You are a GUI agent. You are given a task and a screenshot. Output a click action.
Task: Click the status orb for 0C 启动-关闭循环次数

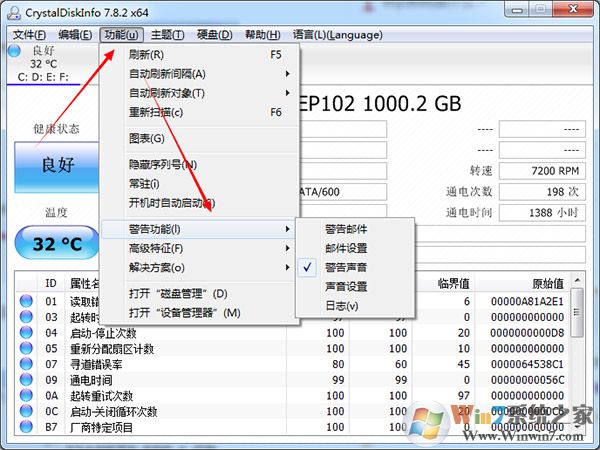click(x=26, y=411)
